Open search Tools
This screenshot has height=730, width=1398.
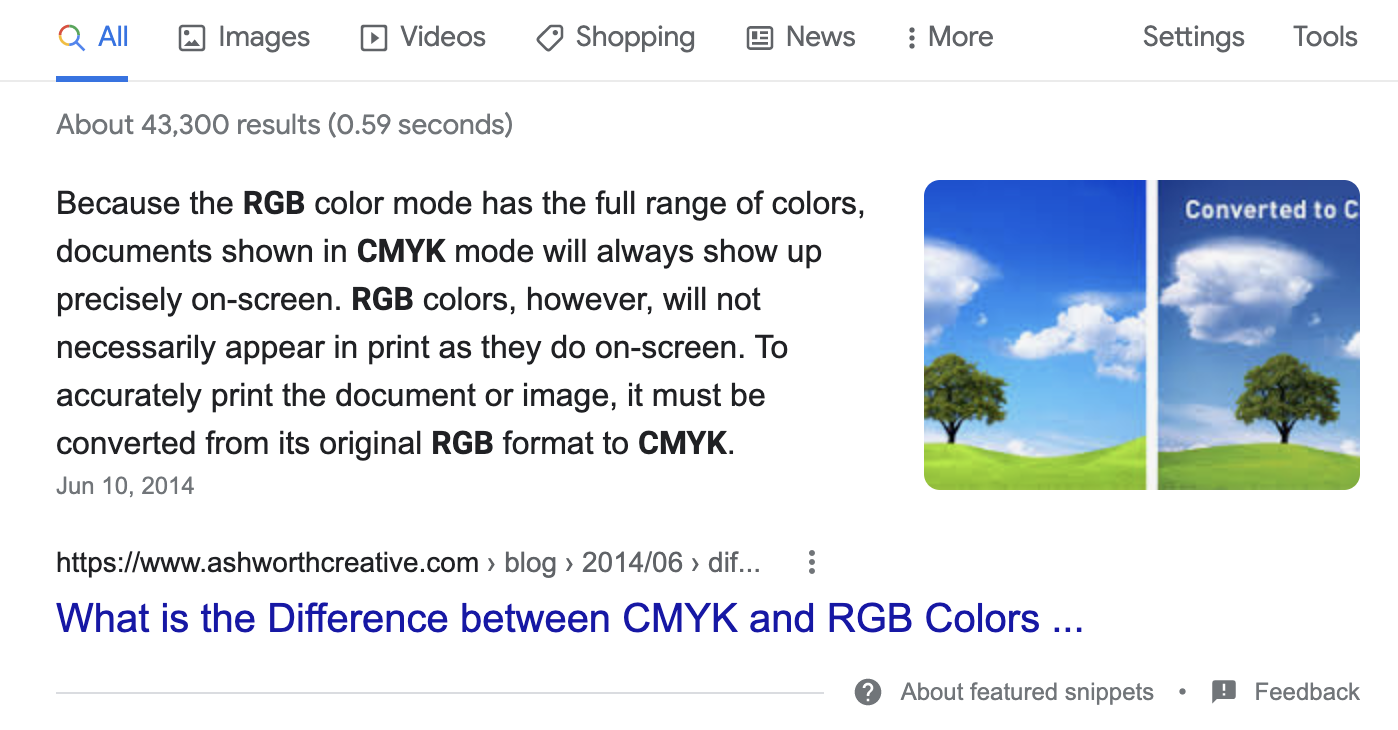point(1325,38)
